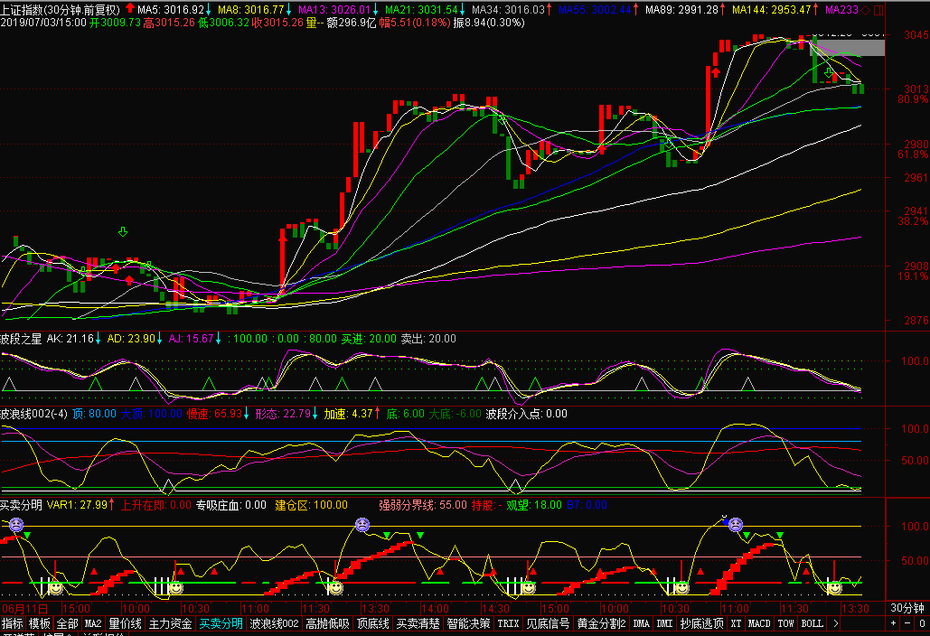Switch to the 黄金分割2 indicator tab
Screen dimensions: 930x636
(601, 624)
